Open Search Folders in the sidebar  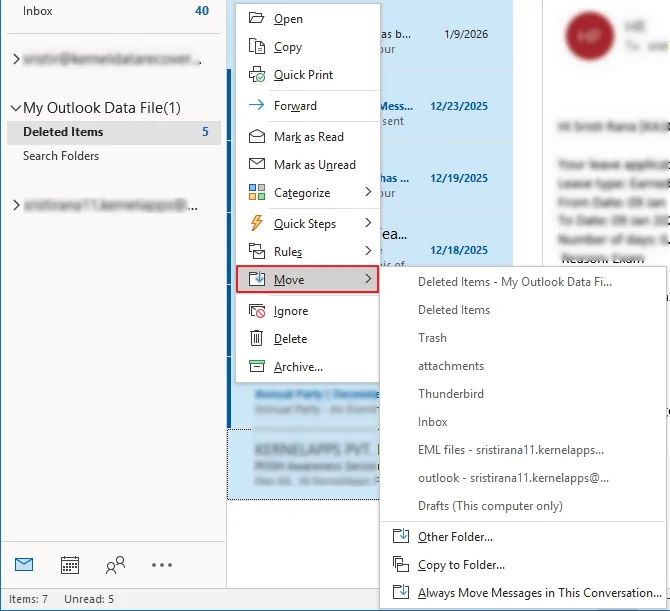[x=61, y=156]
